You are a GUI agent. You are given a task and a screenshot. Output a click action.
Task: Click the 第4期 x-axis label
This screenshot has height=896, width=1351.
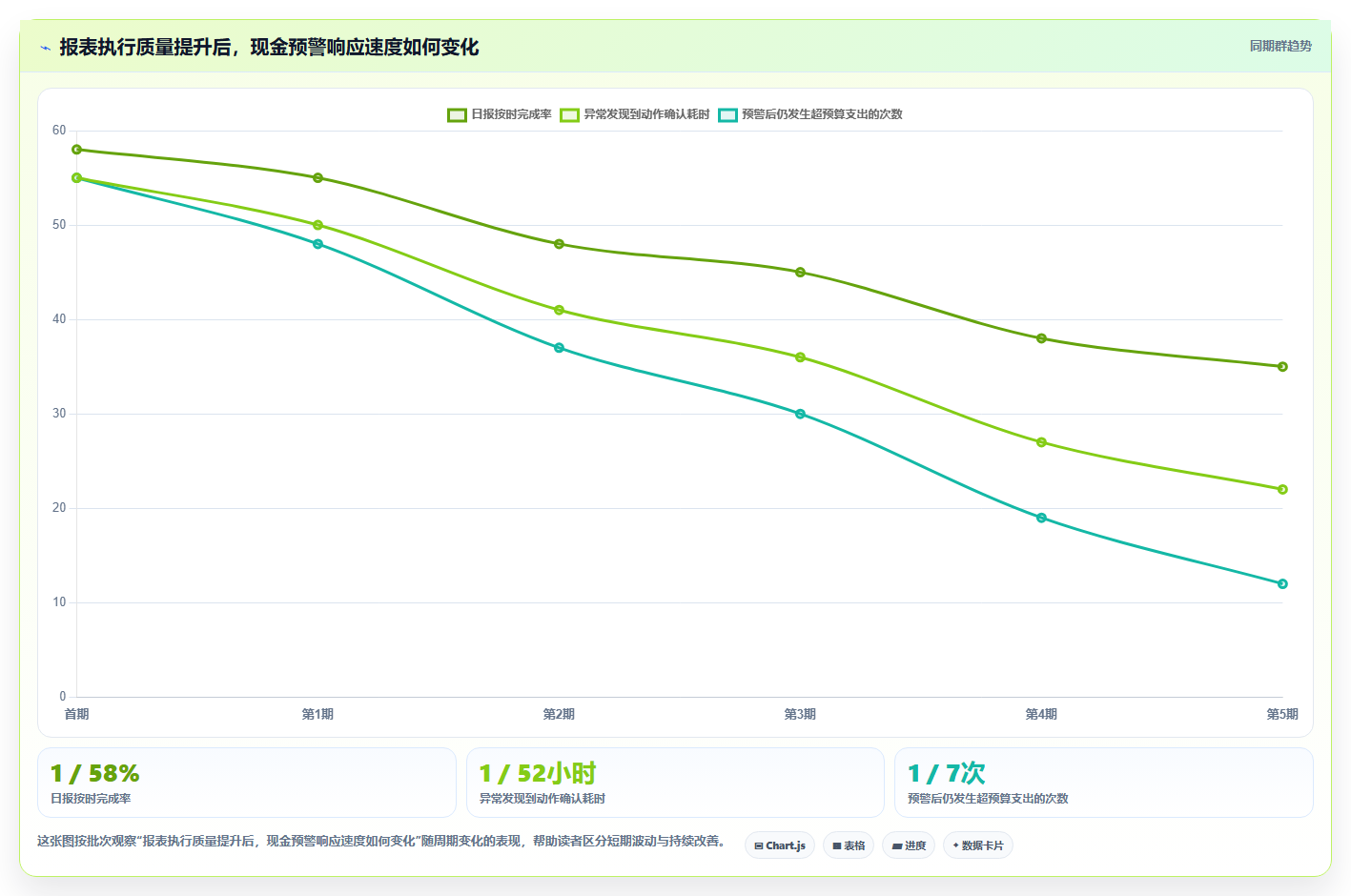coord(1042,714)
